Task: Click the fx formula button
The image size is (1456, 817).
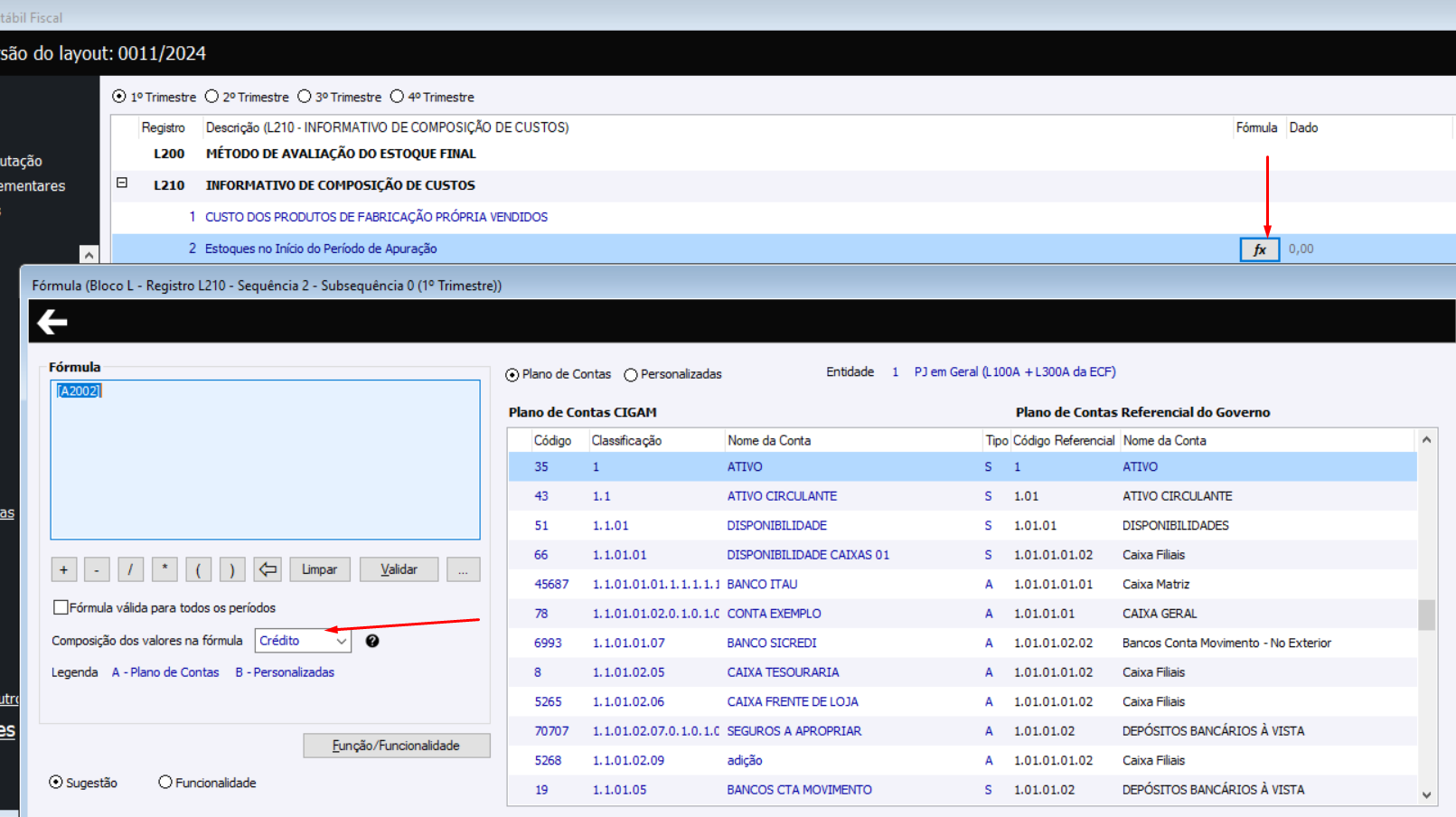Action: (x=1259, y=249)
